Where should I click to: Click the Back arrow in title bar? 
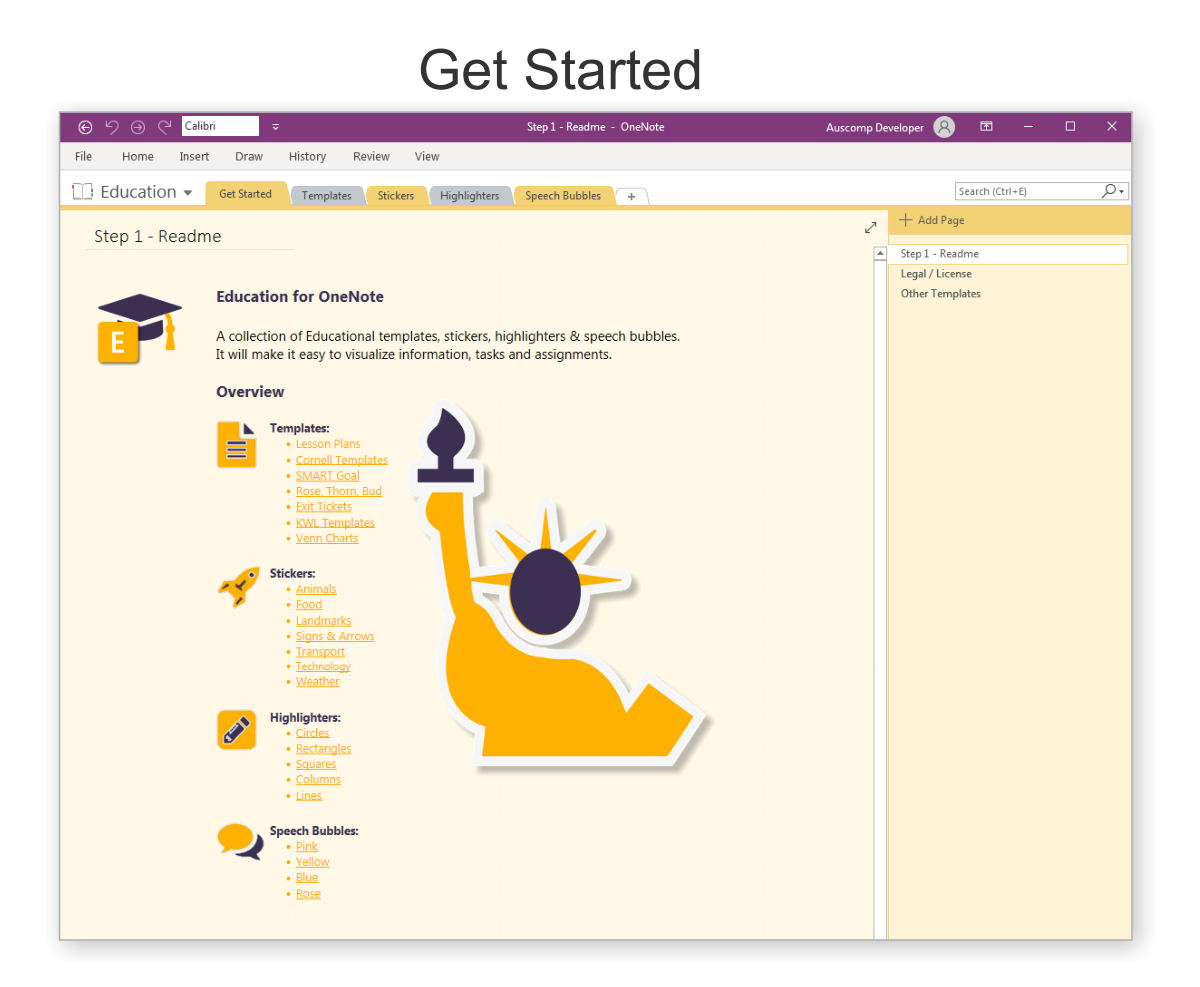(85, 127)
